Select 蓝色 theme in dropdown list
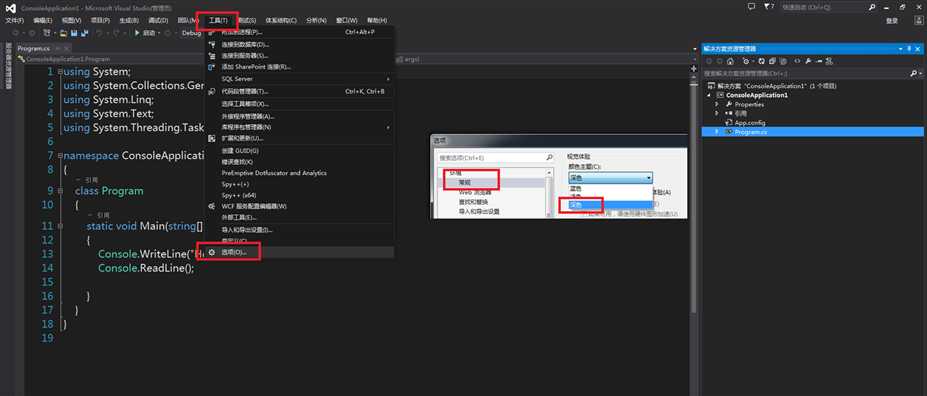The height and width of the screenshot is (396, 927). 611,188
